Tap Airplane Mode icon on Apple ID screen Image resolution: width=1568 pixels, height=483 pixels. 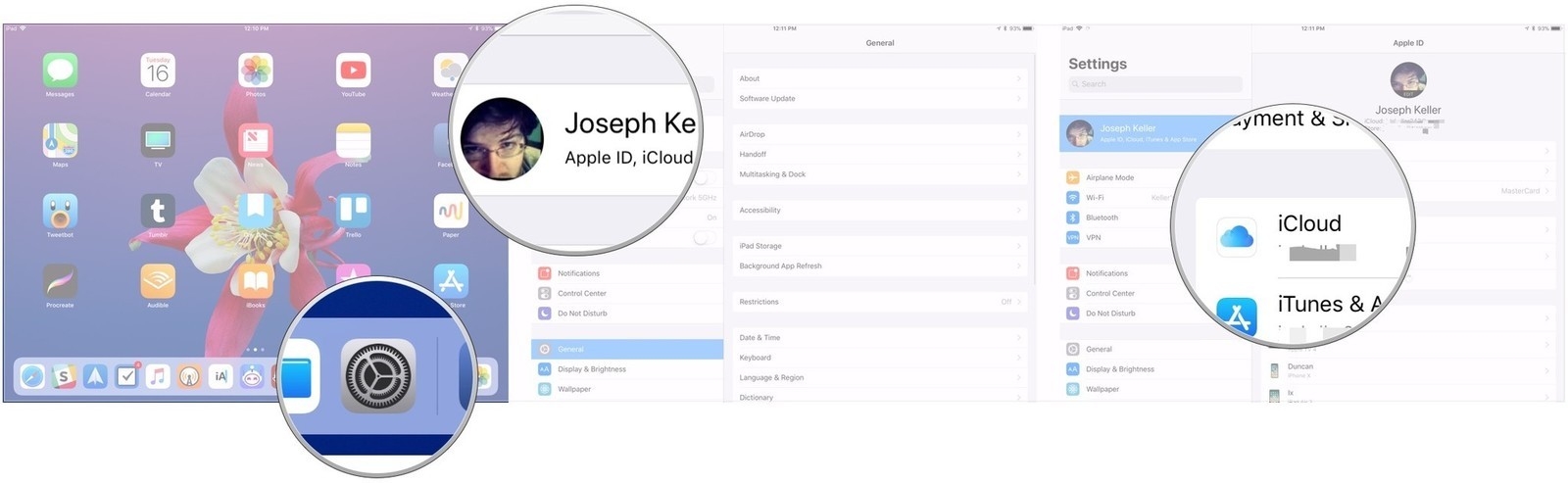1072,177
